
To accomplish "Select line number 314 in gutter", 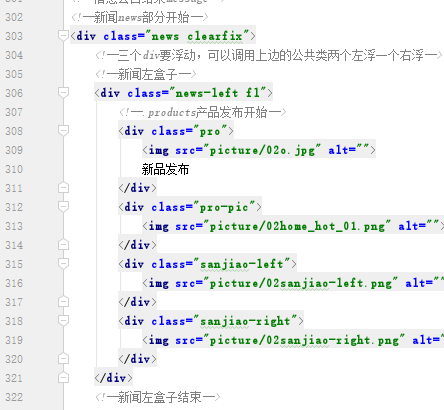I will tap(14, 245).
